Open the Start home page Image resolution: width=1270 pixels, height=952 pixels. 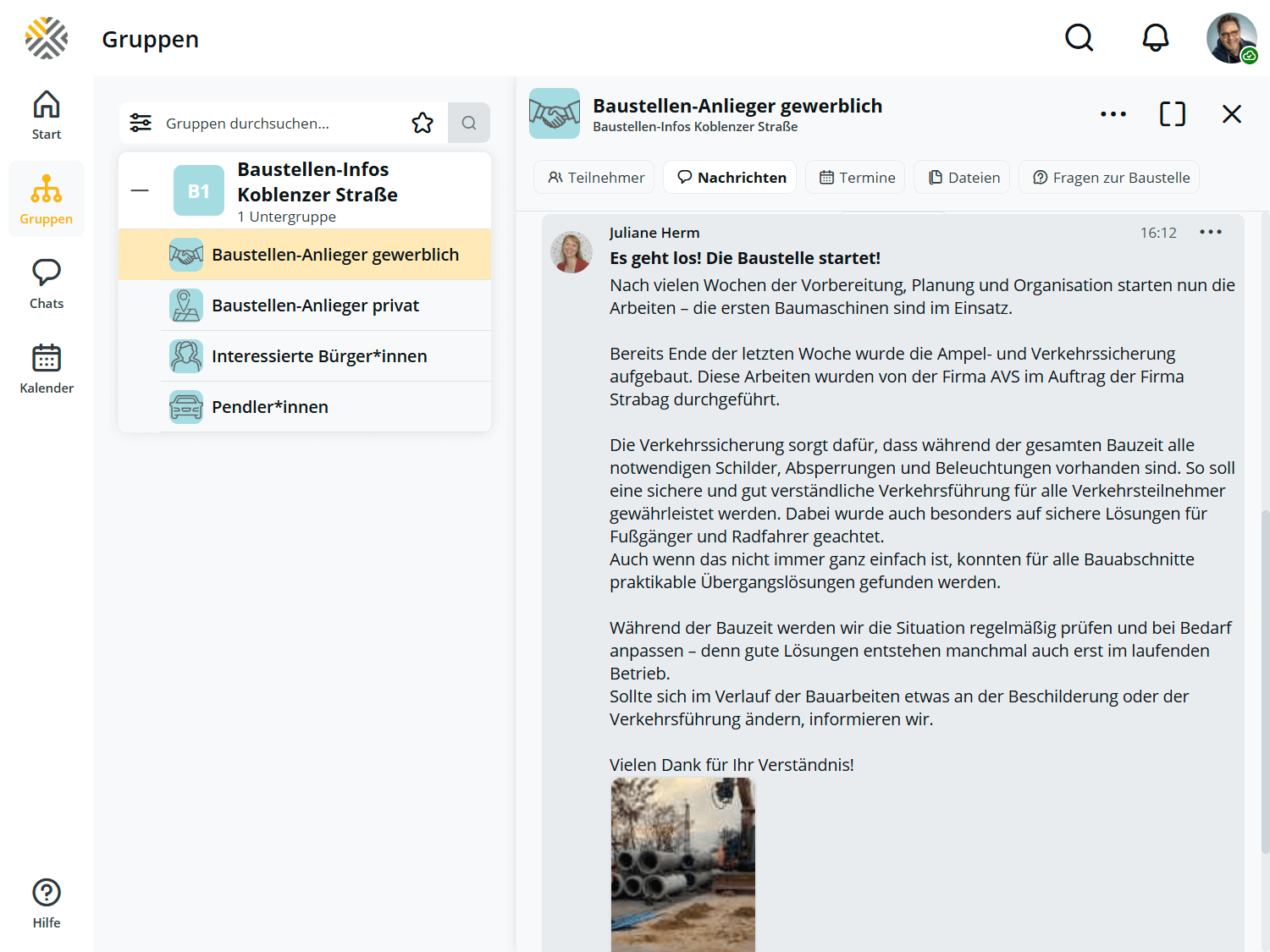pyautogui.click(x=47, y=115)
